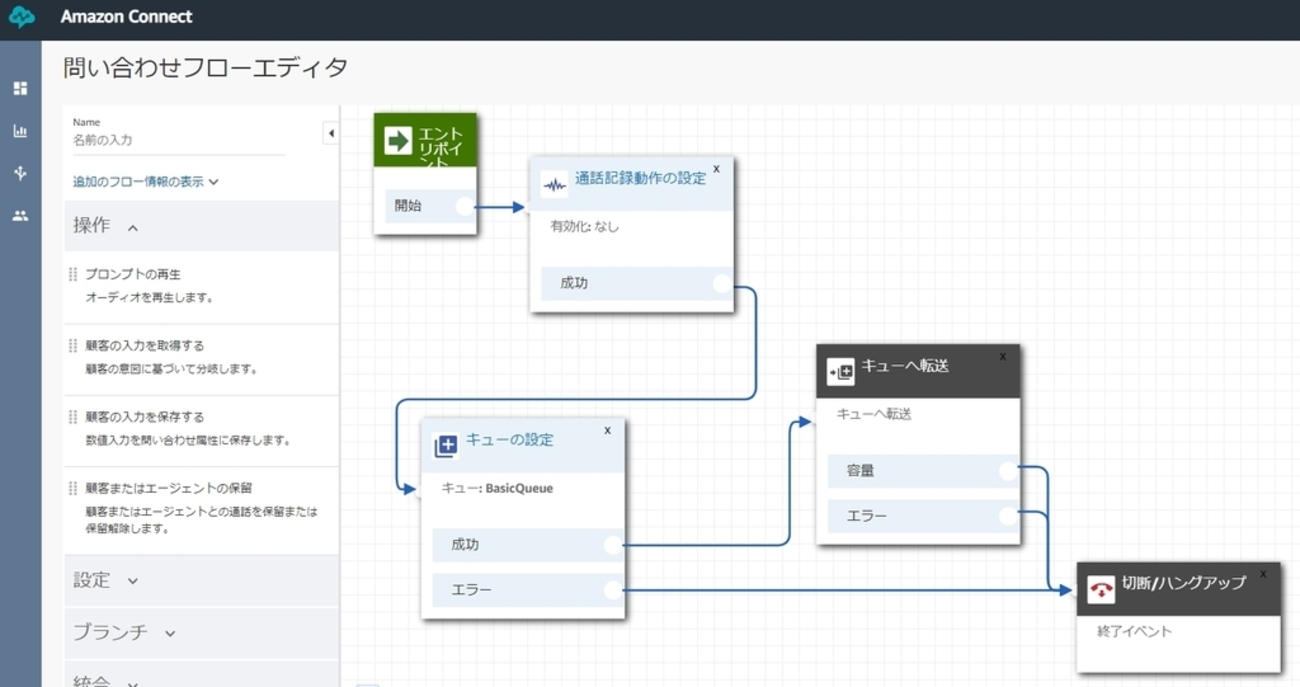Open the 通話記録動作の設定 block title

[x=640, y=179]
